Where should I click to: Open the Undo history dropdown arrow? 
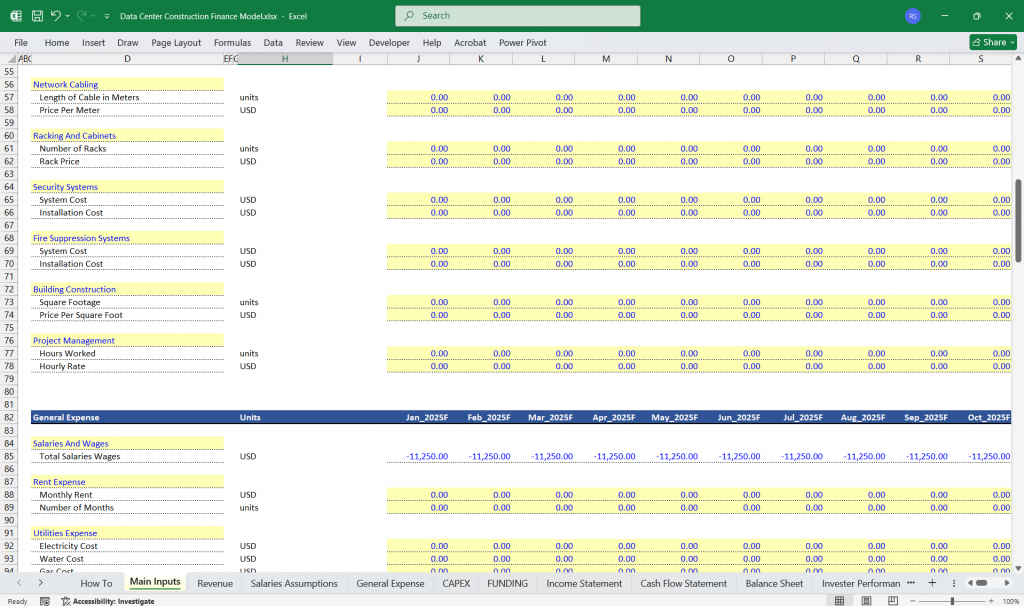67,15
